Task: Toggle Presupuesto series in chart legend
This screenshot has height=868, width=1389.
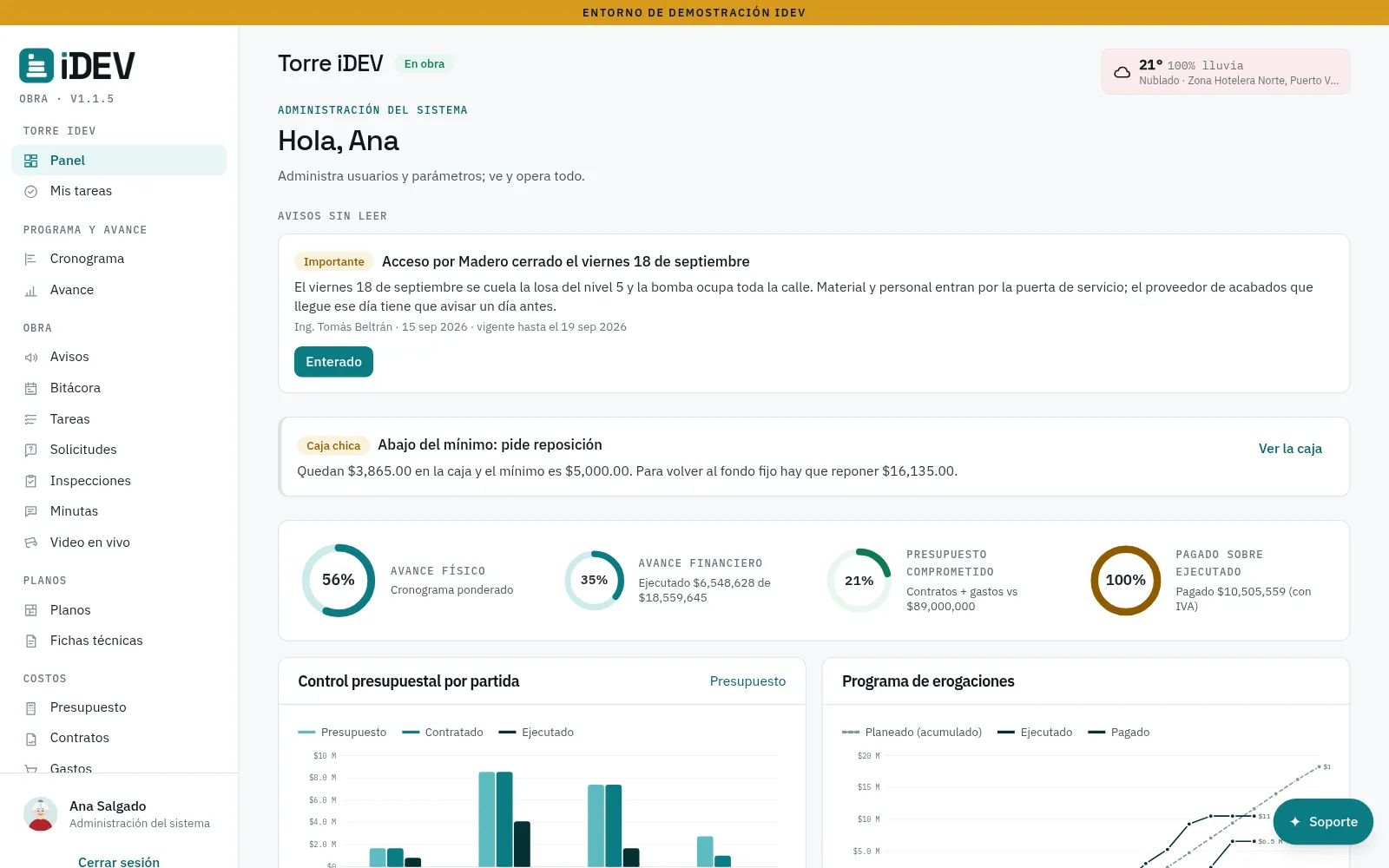Action: (342, 733)
